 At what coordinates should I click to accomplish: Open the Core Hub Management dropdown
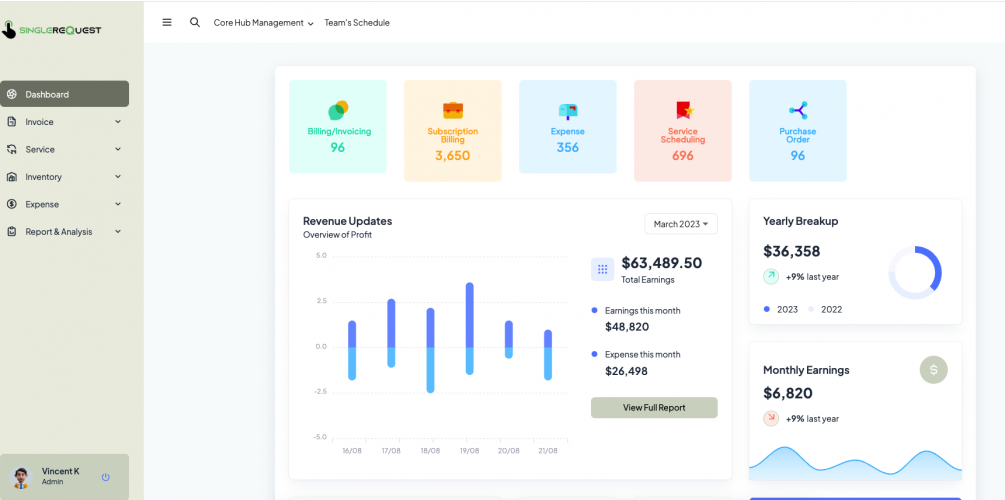point(263,22)
